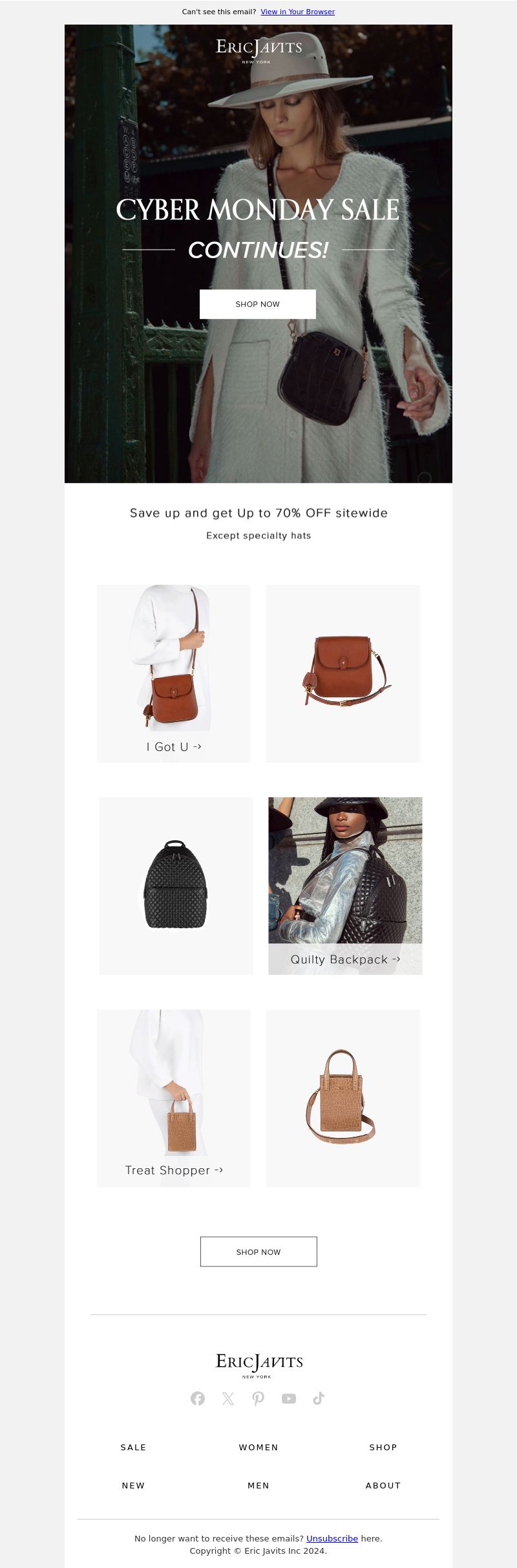The height and width of the screenshot is (1568, 517).
Task: Open the X social icon
Action: coord(228,1399)
